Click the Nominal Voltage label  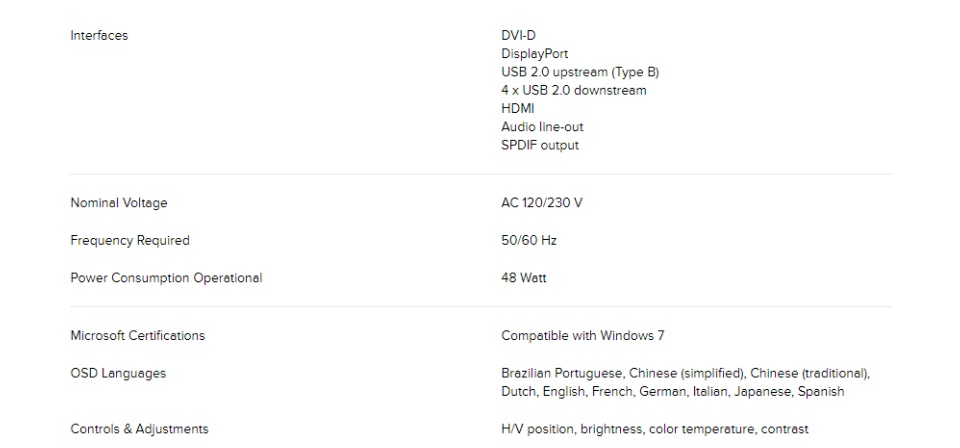pyautogui.click(x=119, y=203)
